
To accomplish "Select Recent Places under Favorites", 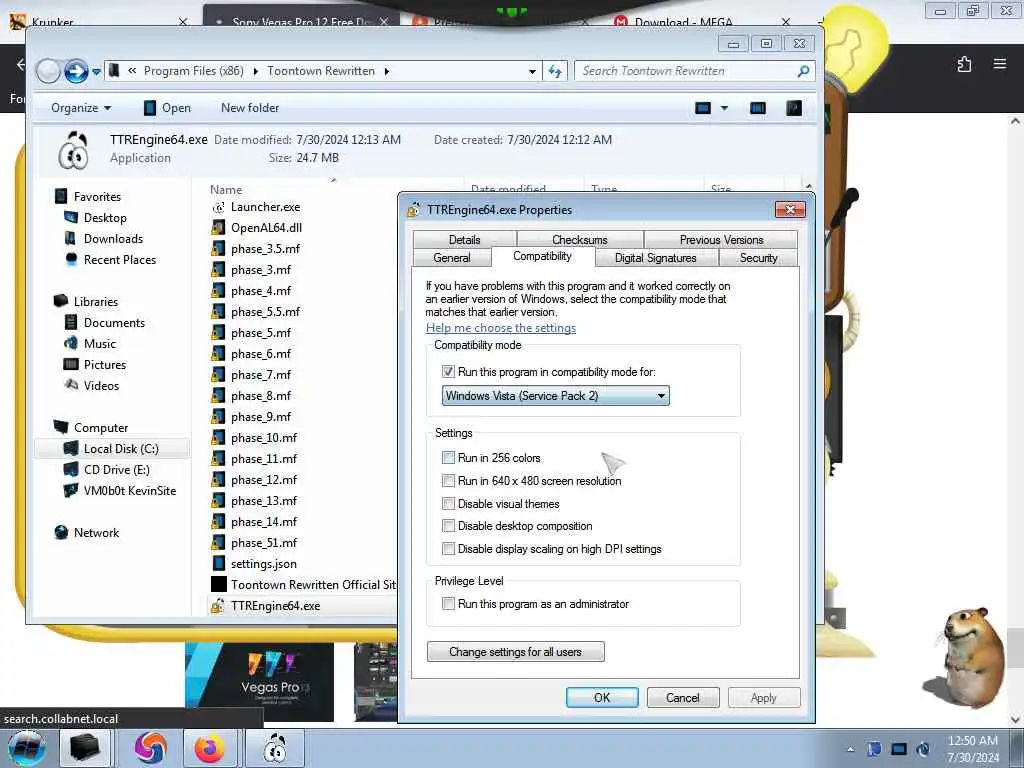I will tap(110, 259).
